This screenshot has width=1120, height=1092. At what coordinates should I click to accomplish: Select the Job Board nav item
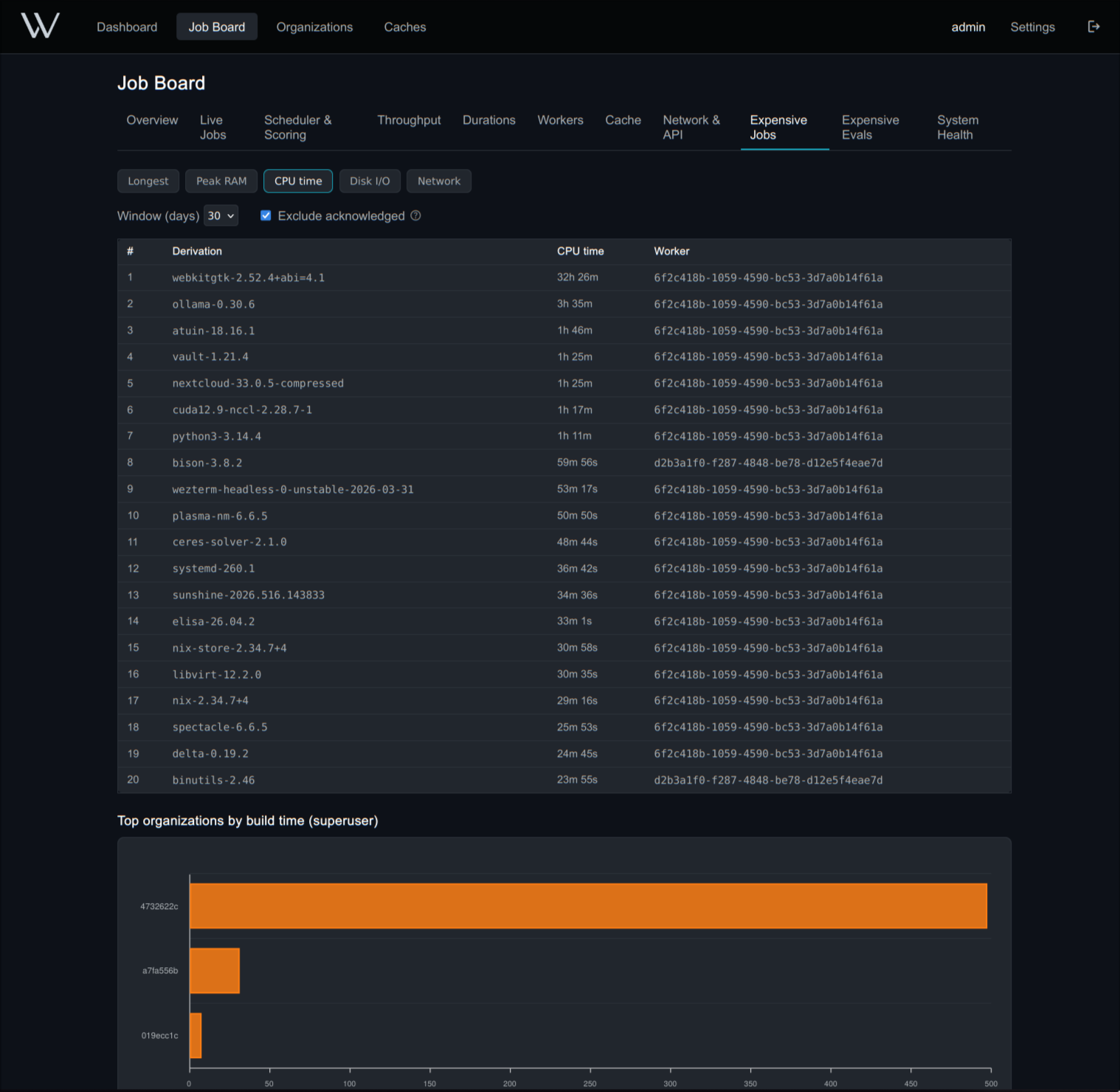(217, 27)
